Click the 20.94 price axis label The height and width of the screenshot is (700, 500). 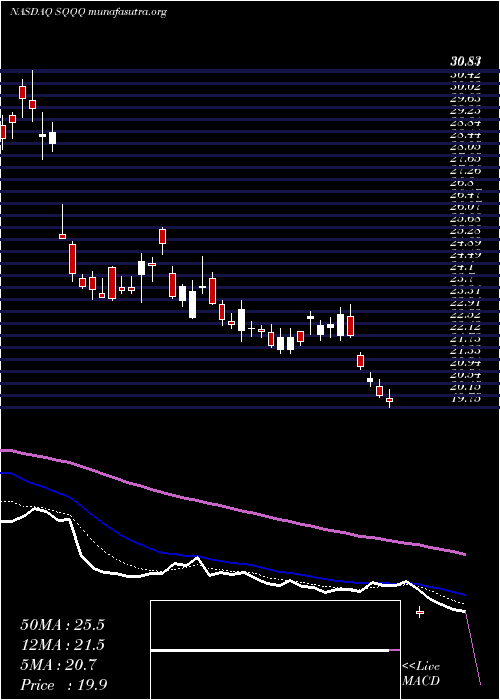point(465,364)
